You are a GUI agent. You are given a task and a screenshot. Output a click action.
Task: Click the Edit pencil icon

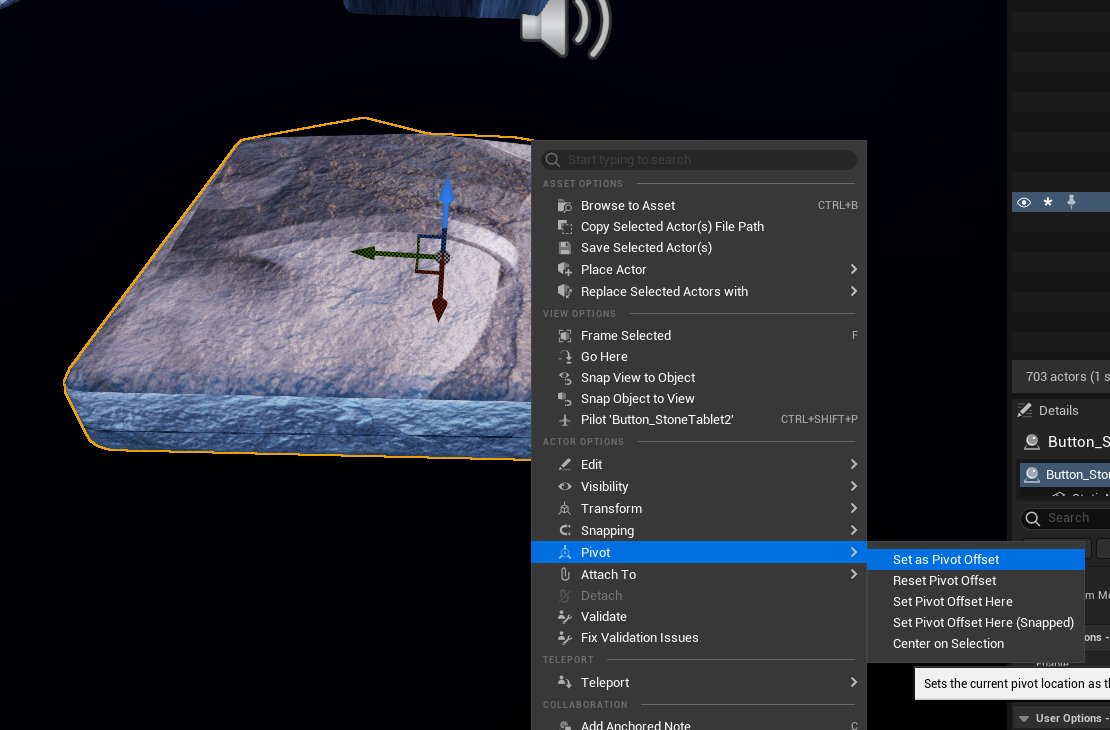564,464
